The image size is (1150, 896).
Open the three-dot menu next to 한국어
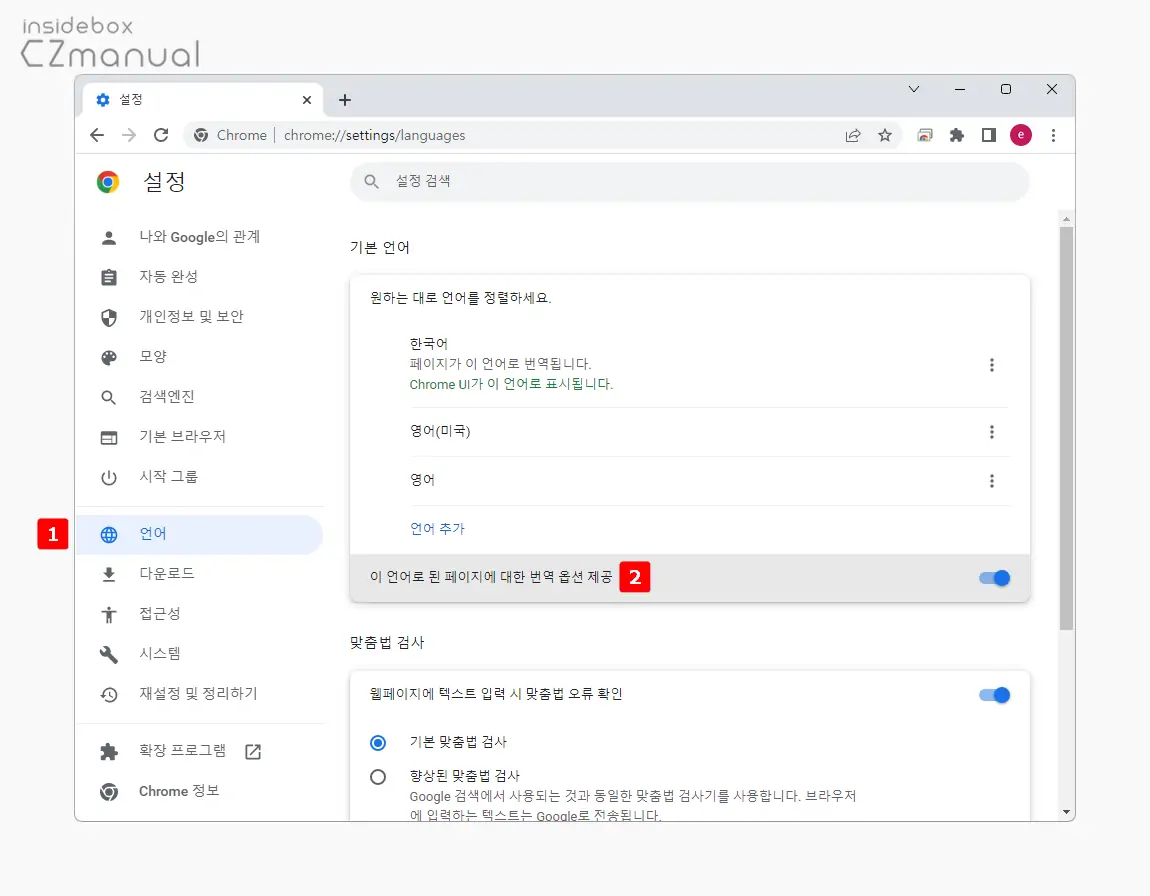tap(992, 365)
